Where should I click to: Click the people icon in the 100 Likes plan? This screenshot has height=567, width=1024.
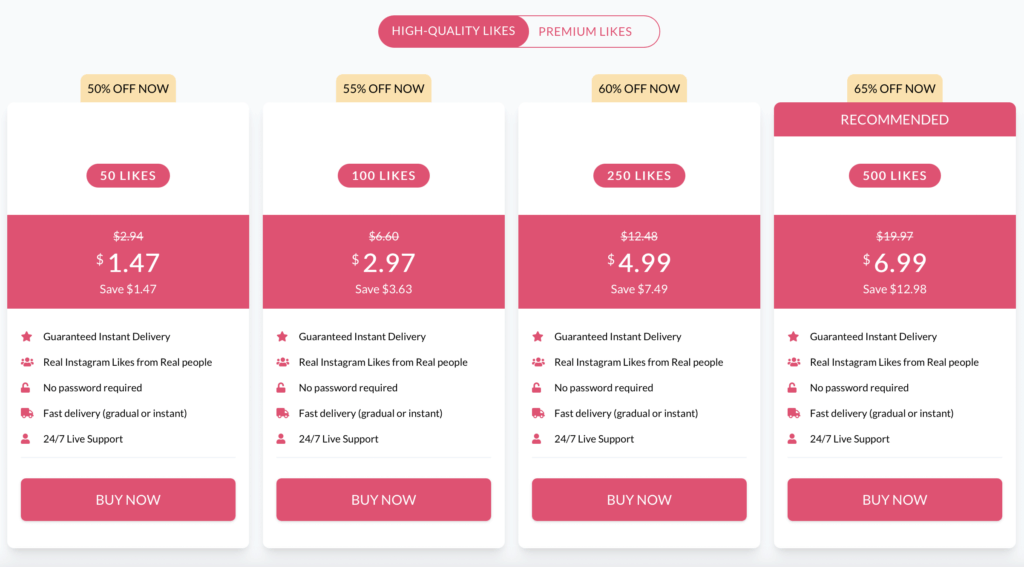pos(282,362)
